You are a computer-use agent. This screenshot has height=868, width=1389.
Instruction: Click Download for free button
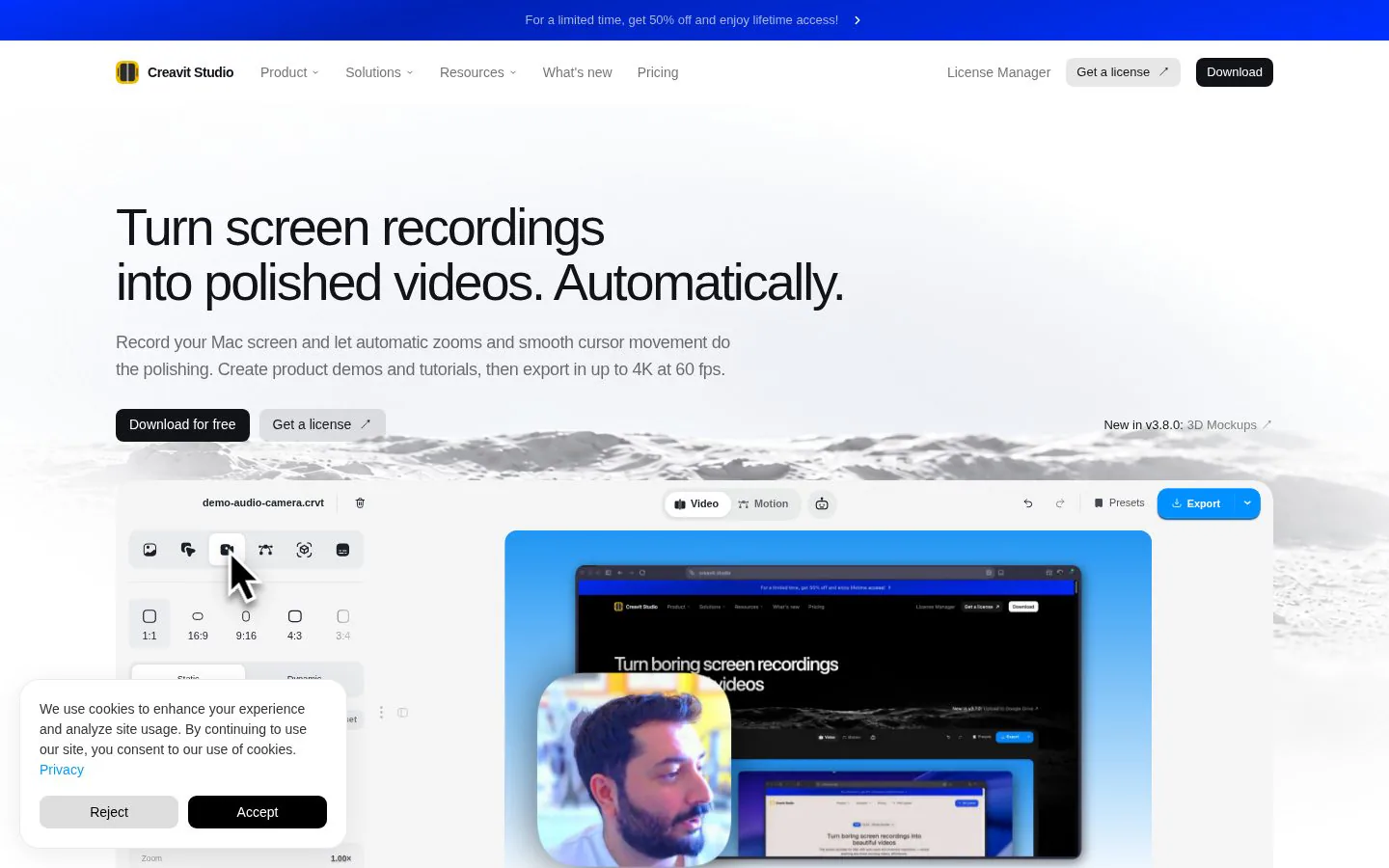(182, 425)
